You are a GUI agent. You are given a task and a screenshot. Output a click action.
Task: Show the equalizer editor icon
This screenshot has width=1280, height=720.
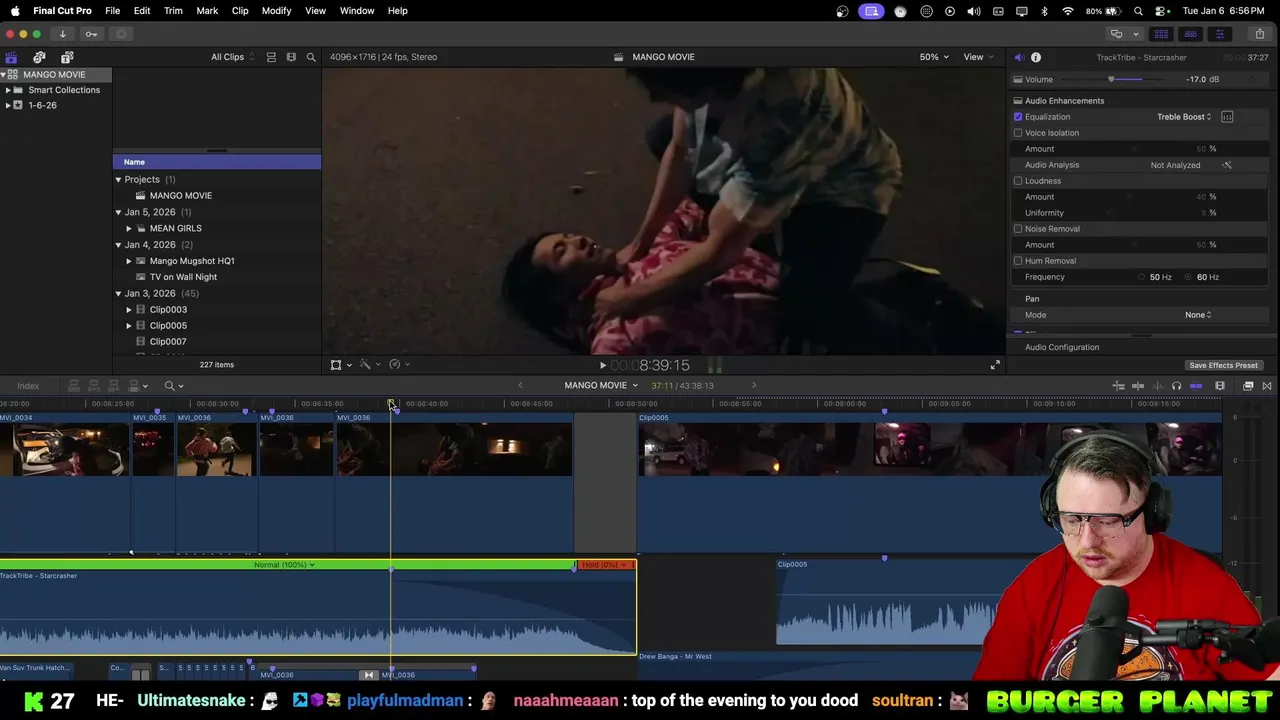click(x=1227, y=117)
